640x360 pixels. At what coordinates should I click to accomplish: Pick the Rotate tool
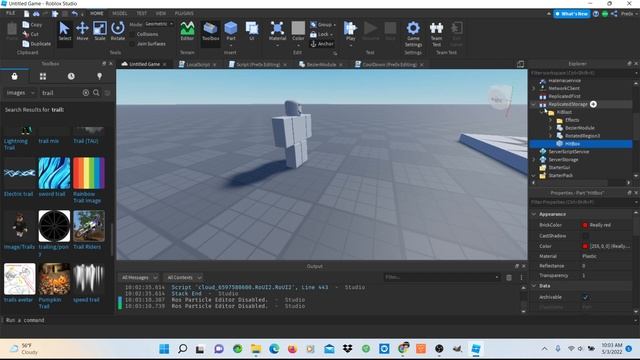click(x=118, y=31)
